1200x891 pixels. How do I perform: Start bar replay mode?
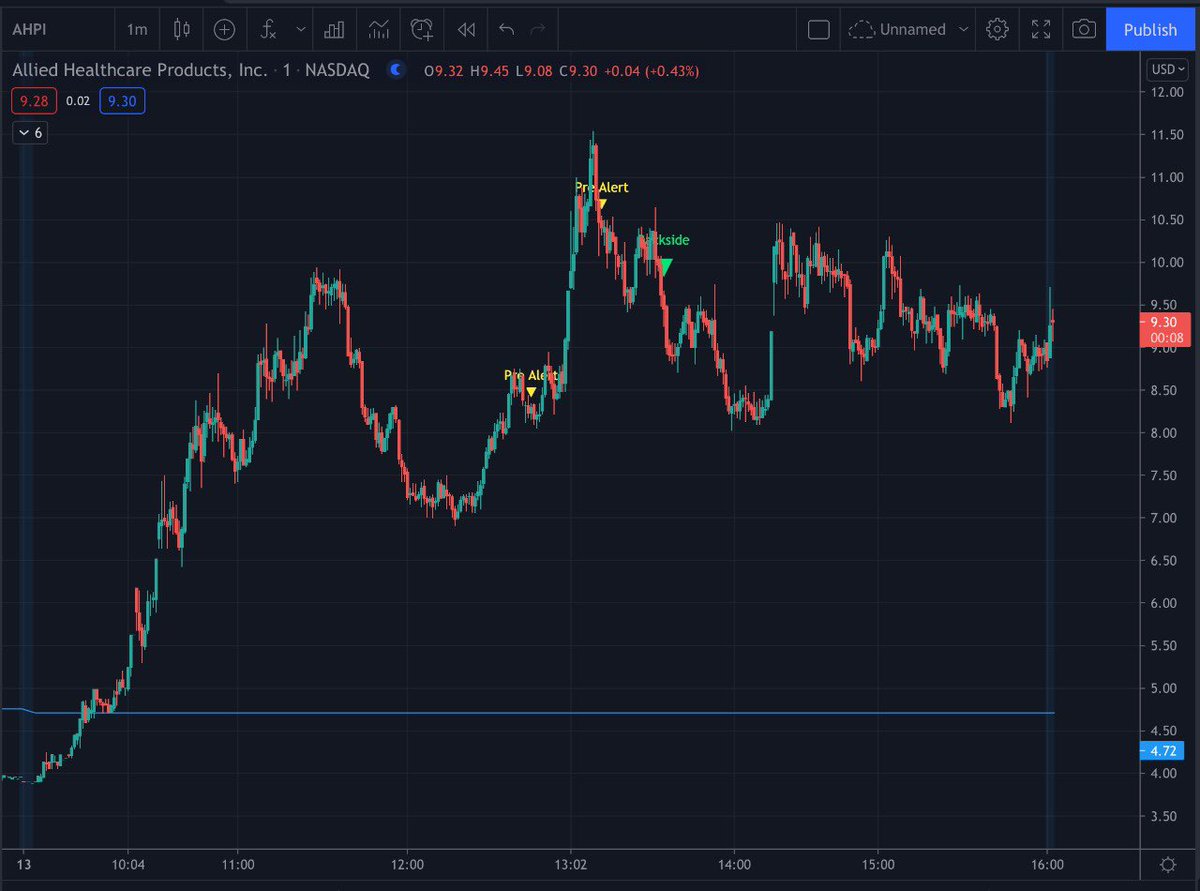coord(466,29)
